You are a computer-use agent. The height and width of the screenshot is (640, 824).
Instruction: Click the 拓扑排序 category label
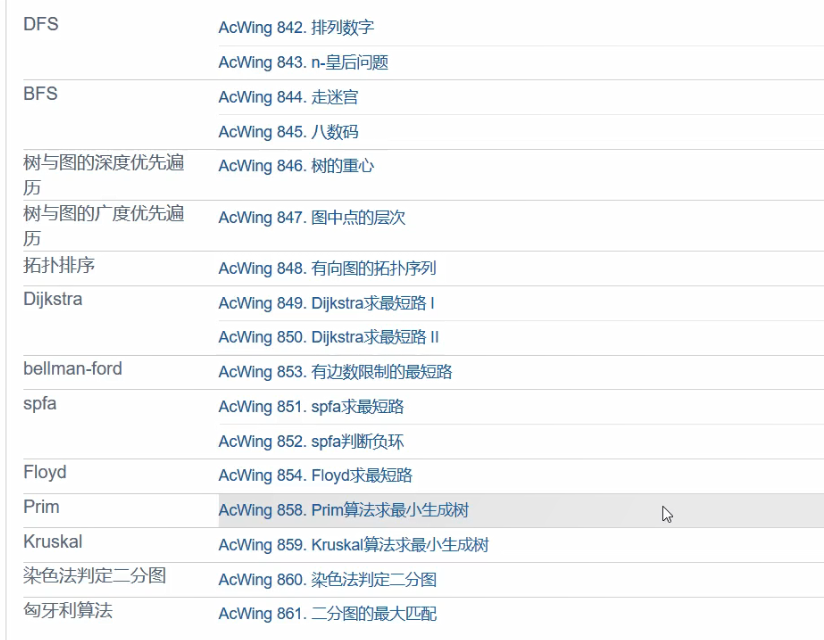point(59,265)
